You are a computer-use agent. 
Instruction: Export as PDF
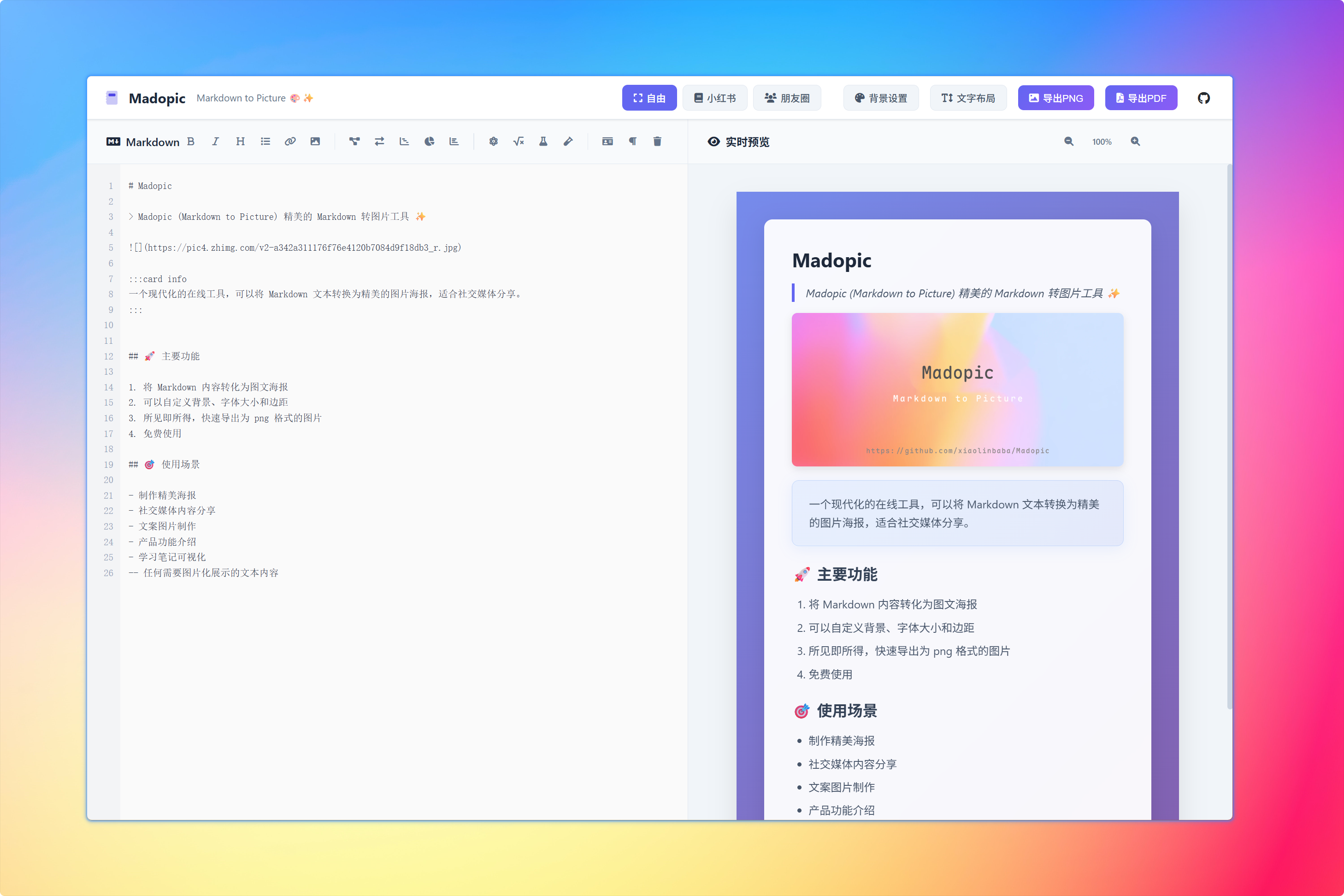[x=1141, y=98]
